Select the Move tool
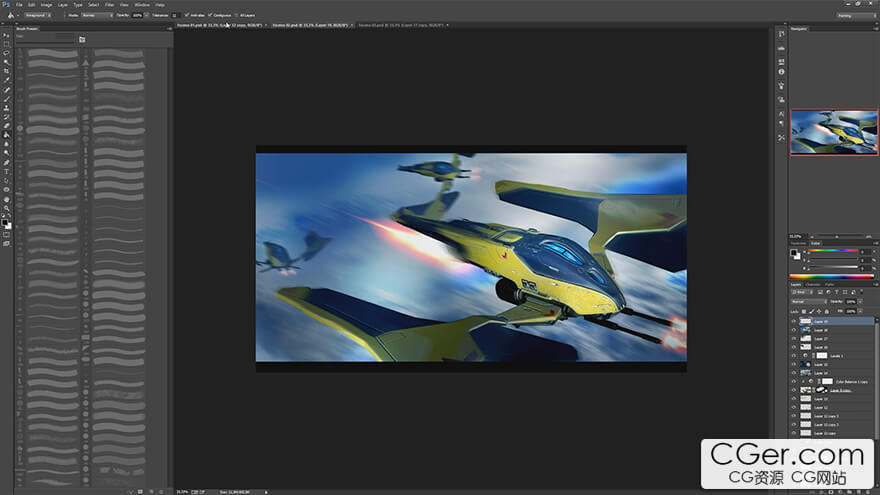 pyautogui.click(x=6, y=35)
